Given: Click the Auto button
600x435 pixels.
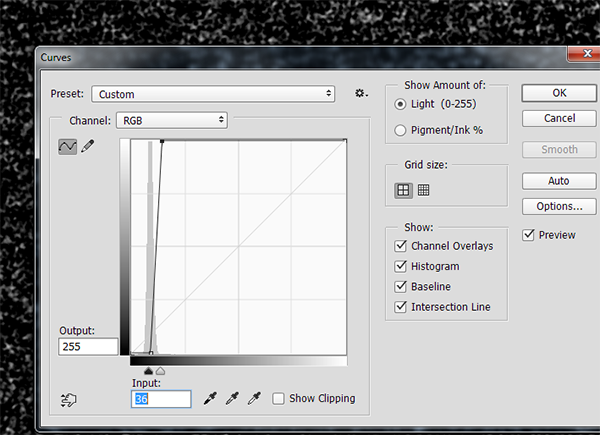Looking at the screenshot, I should 558,181.
